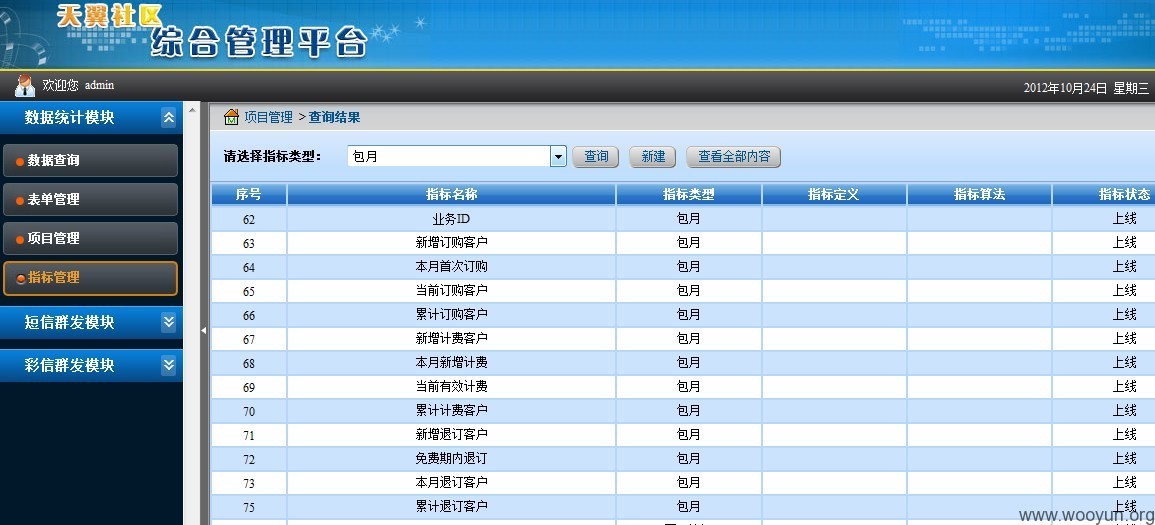Click 查询结果 breadcrumb text
The image size is (1155, 525).
334,117
